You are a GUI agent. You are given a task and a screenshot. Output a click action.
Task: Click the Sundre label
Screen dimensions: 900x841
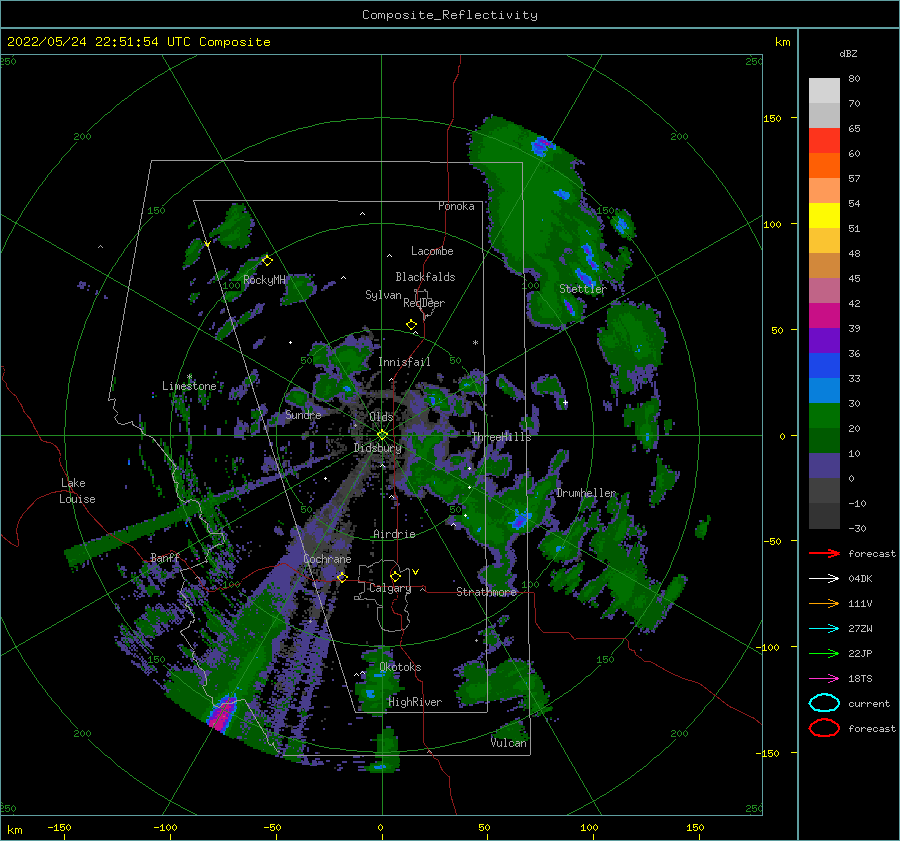point(303,414)
